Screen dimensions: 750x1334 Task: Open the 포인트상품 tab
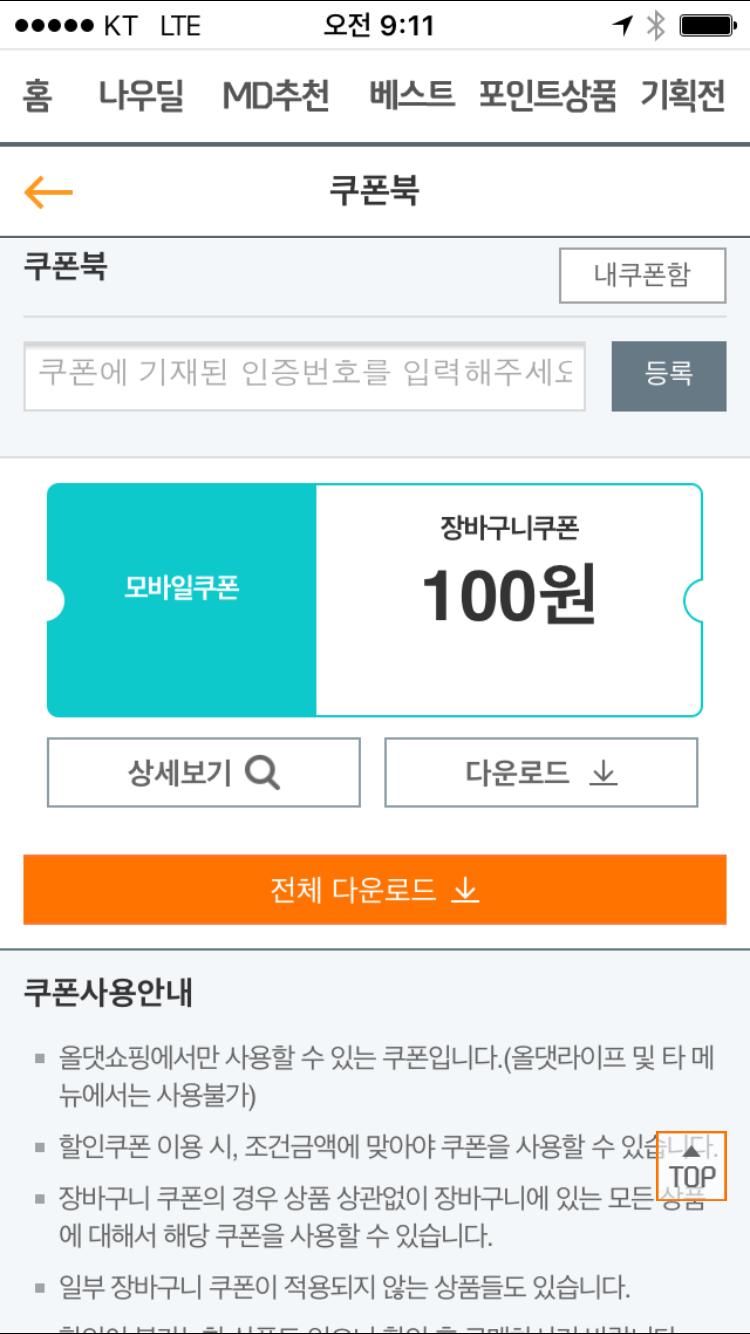(x=547, y=96)
